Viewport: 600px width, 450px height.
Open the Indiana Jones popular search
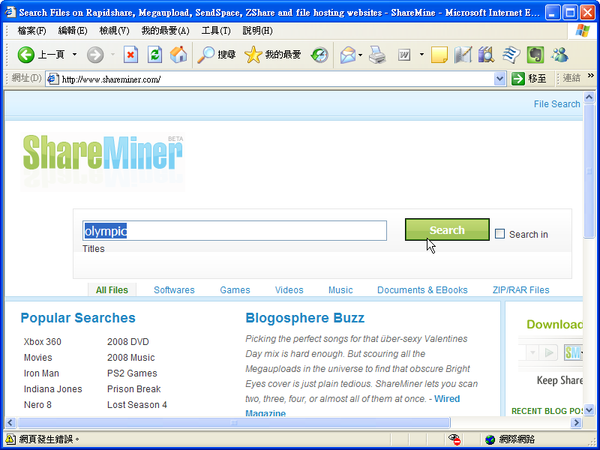53,388
